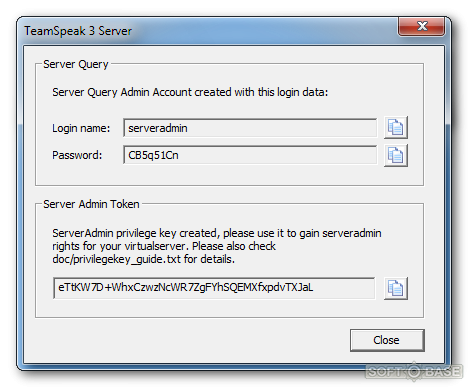Focus the password field showing CB5q51Cn
Image resolution: width=469 pixels, height=388 pixels.
coord(250,155)
